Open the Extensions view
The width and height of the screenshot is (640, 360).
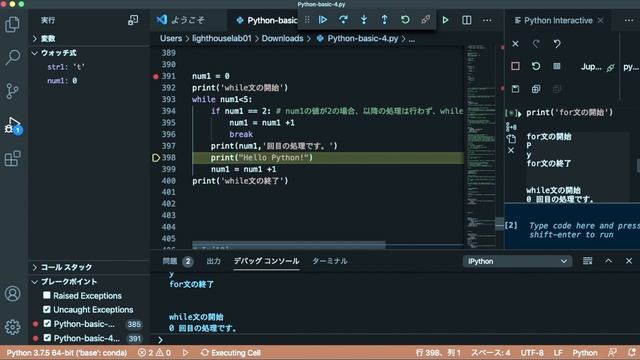point(12,158)
